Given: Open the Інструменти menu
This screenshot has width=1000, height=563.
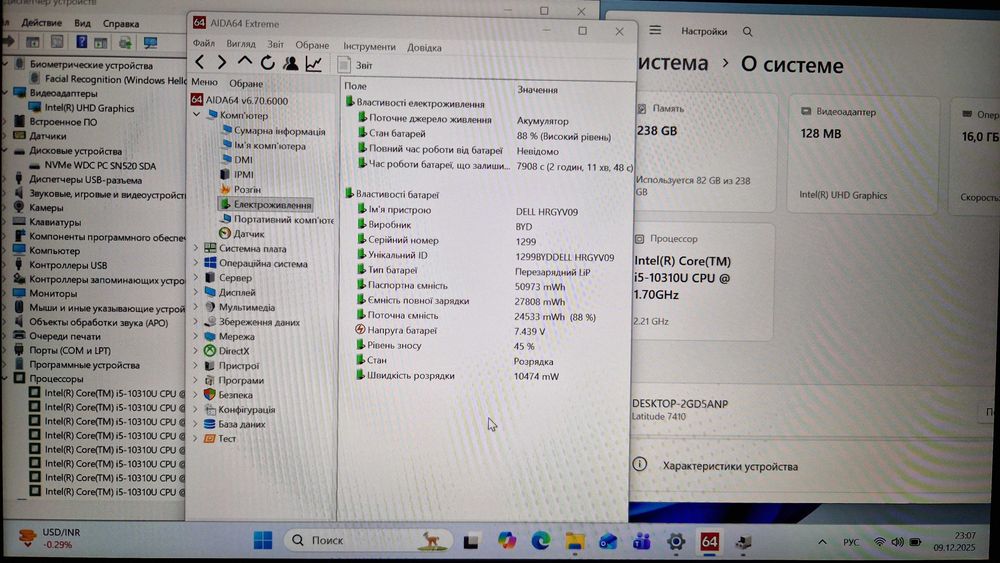Looking at the screenshot, I should pos(369,47).
